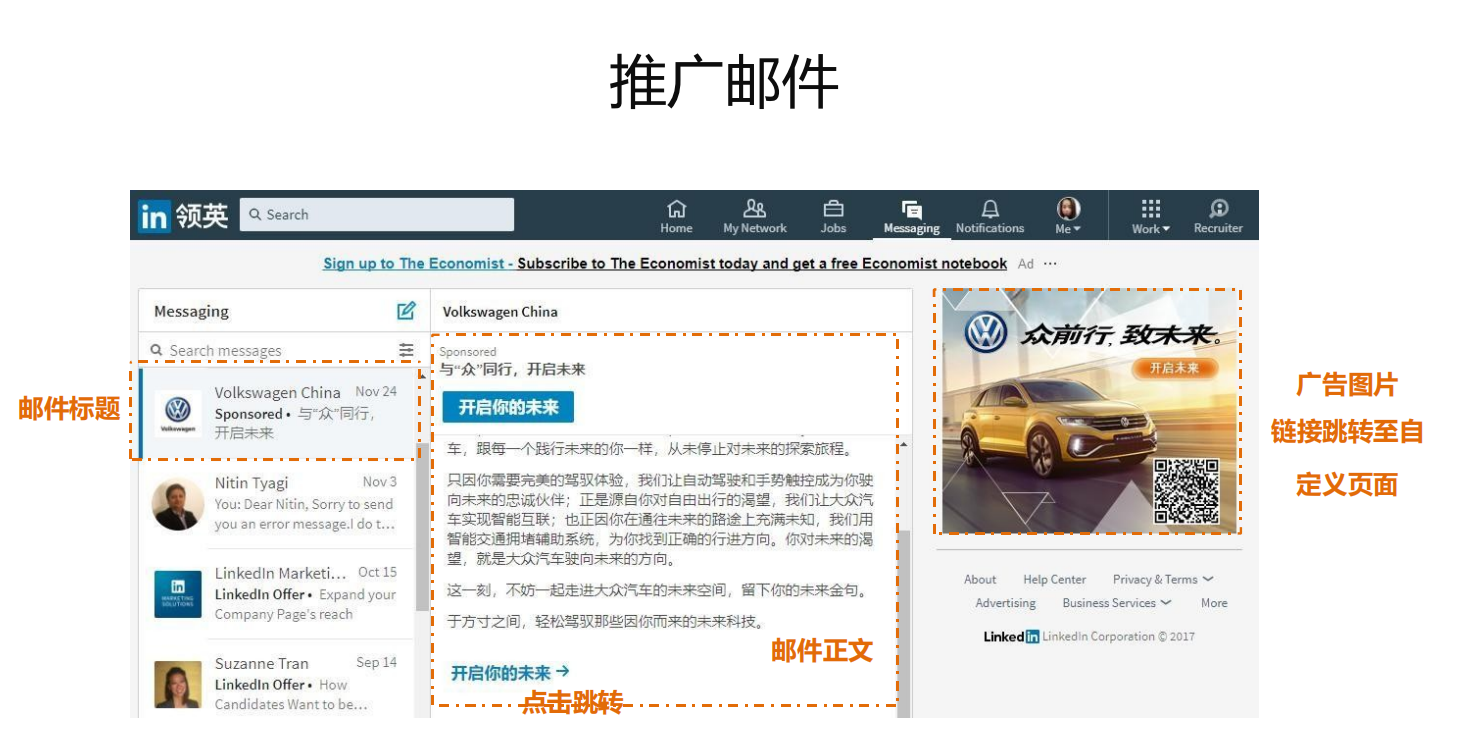
Task: Click the 开启你的未来 arrow link at bottom
Action: point(510,673)
